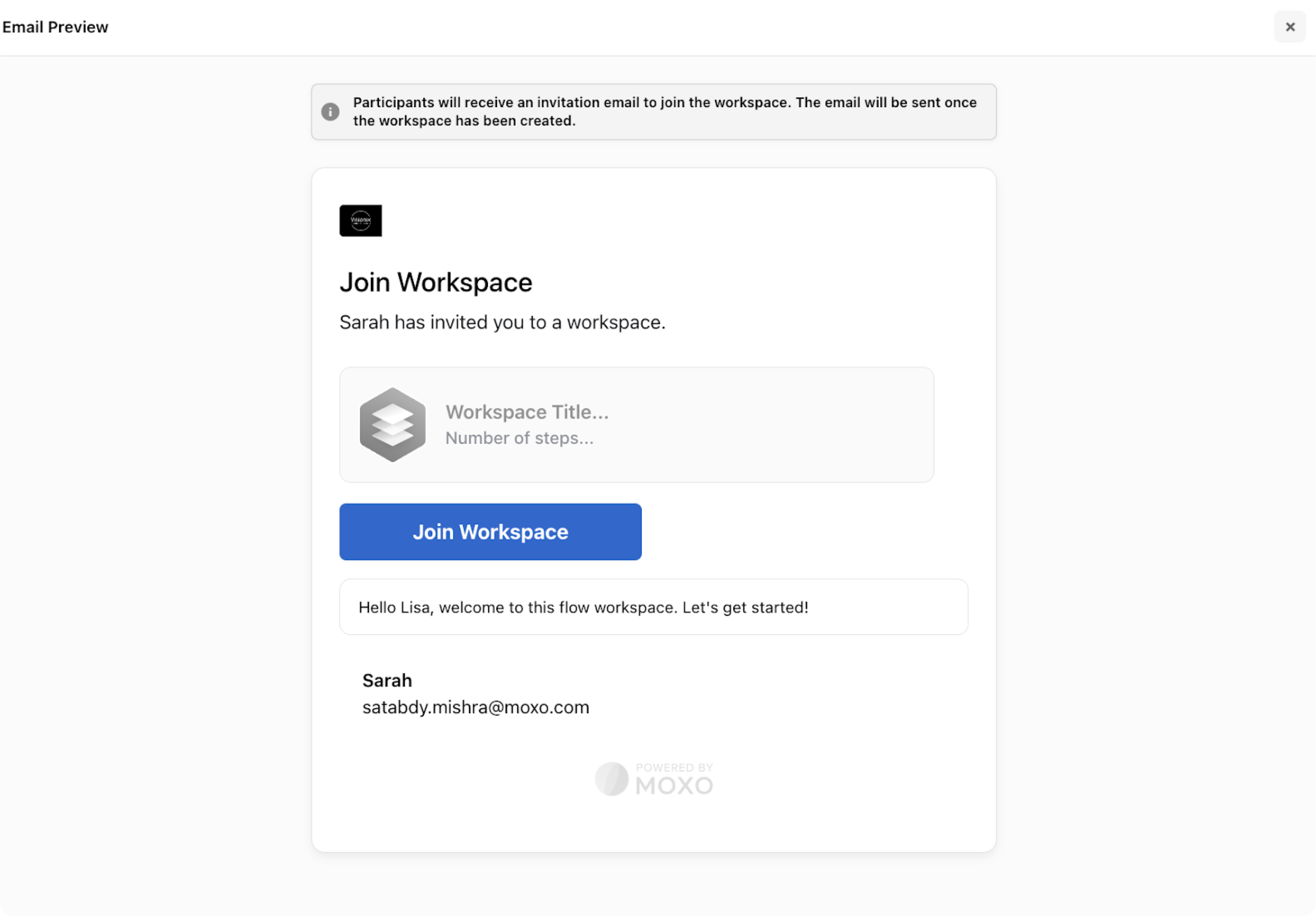Click the MOXO wordmark in footer
1316x916 pixels.
click(674, 785)
